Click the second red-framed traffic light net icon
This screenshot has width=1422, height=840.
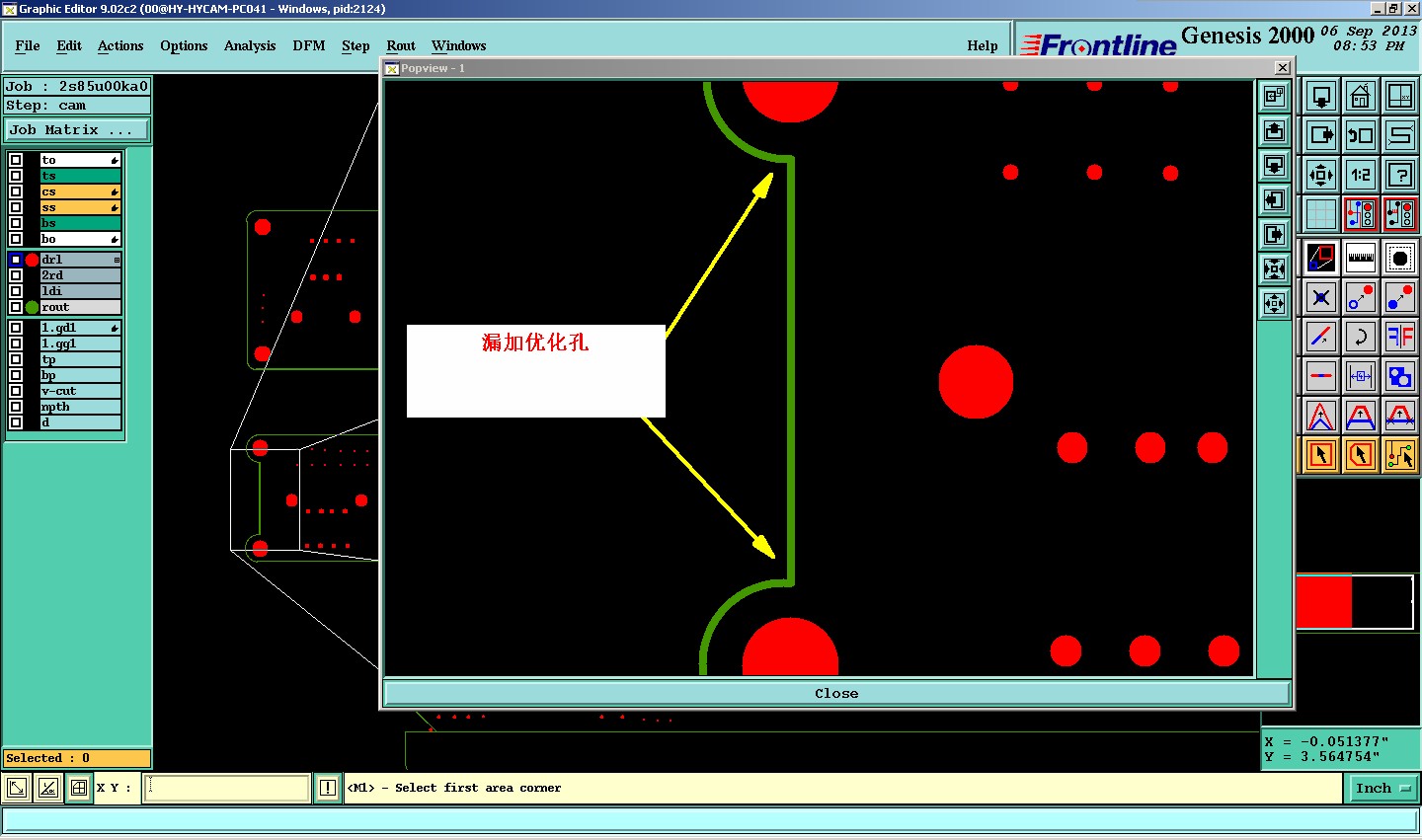click(1400, 214)
